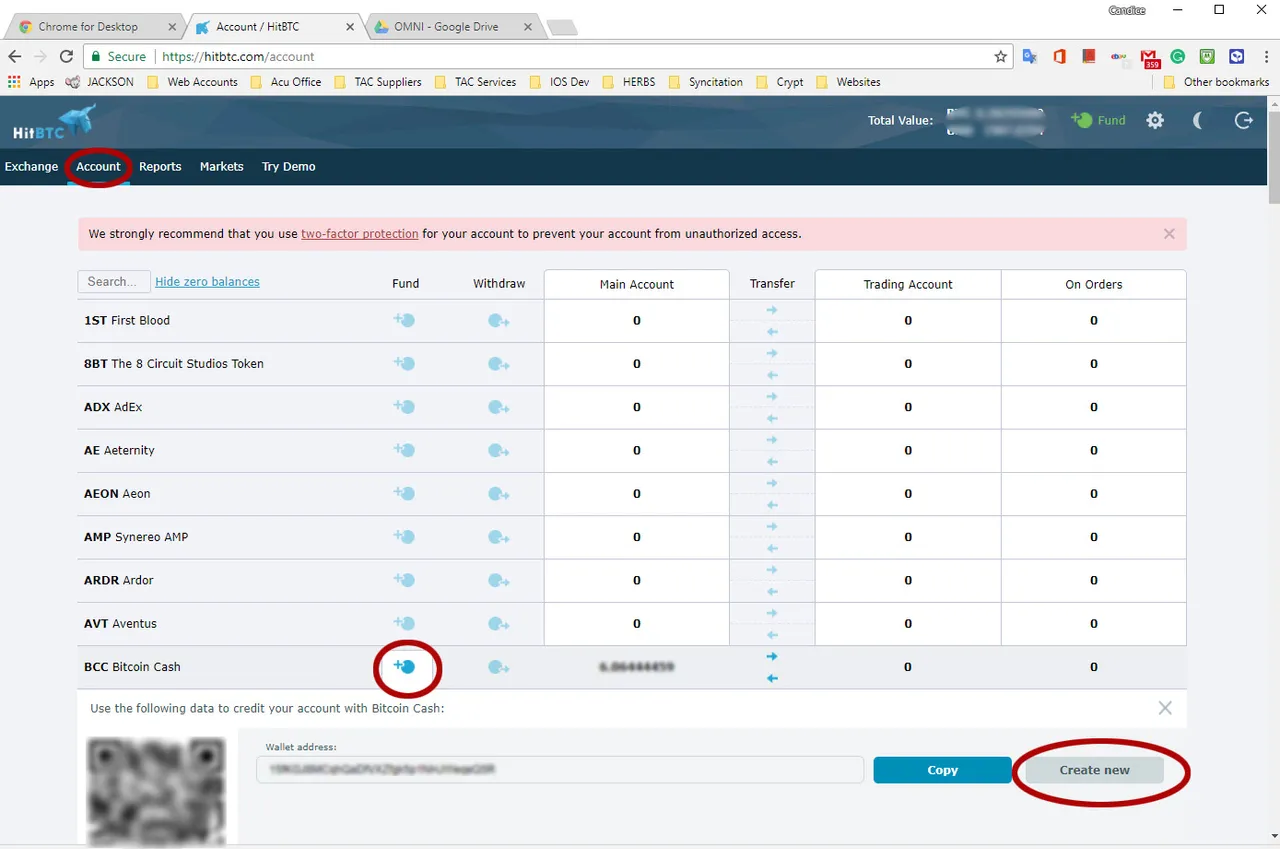
Task: Click the Copy wallet address button
Action: point(942,770)
